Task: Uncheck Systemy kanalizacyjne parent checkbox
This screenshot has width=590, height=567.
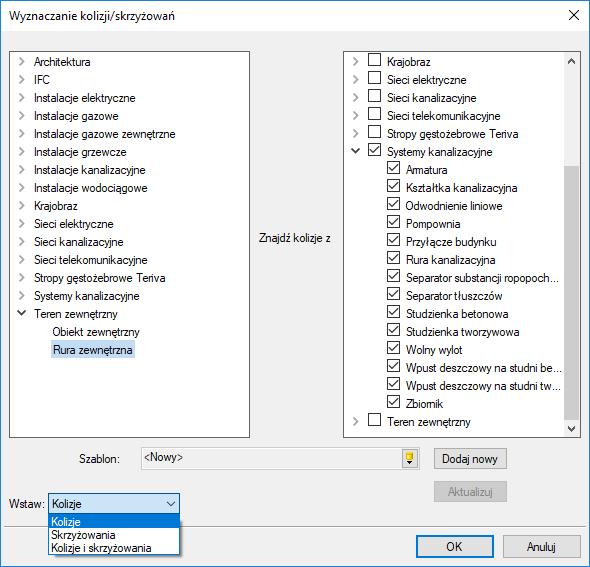Action: (x=374, y=150)
